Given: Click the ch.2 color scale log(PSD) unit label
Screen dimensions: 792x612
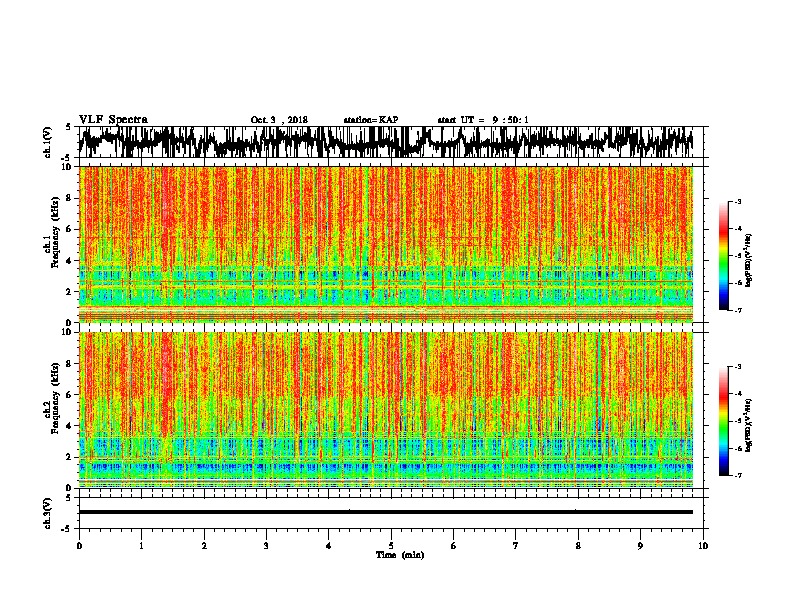Looking at the screenshot, I should click(749, 425).
